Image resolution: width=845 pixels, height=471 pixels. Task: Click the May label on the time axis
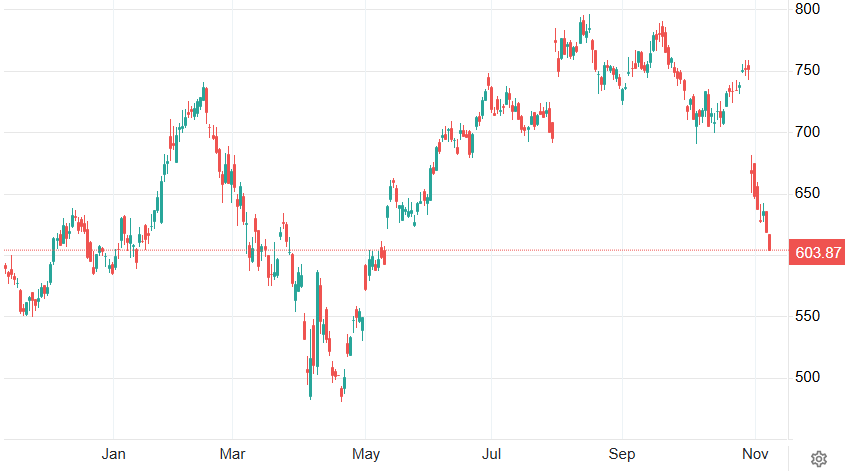point(366,454)
